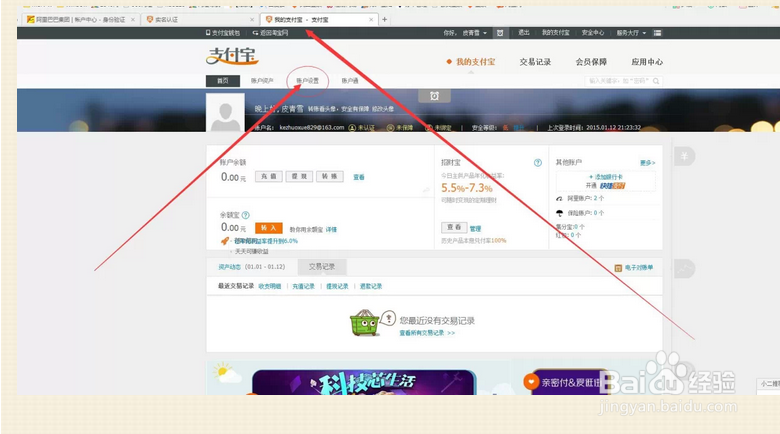Click the help icon next to 余额宝
This screenshot has height=434, width=780.
(245, 215)
